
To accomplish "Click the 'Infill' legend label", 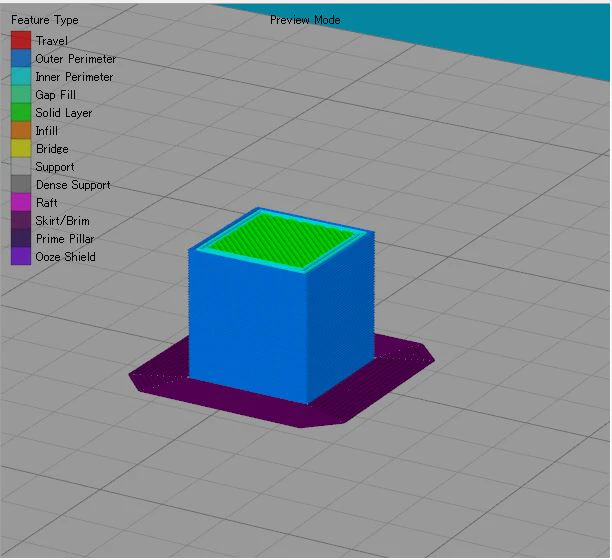I will click(x=46, y=131).
